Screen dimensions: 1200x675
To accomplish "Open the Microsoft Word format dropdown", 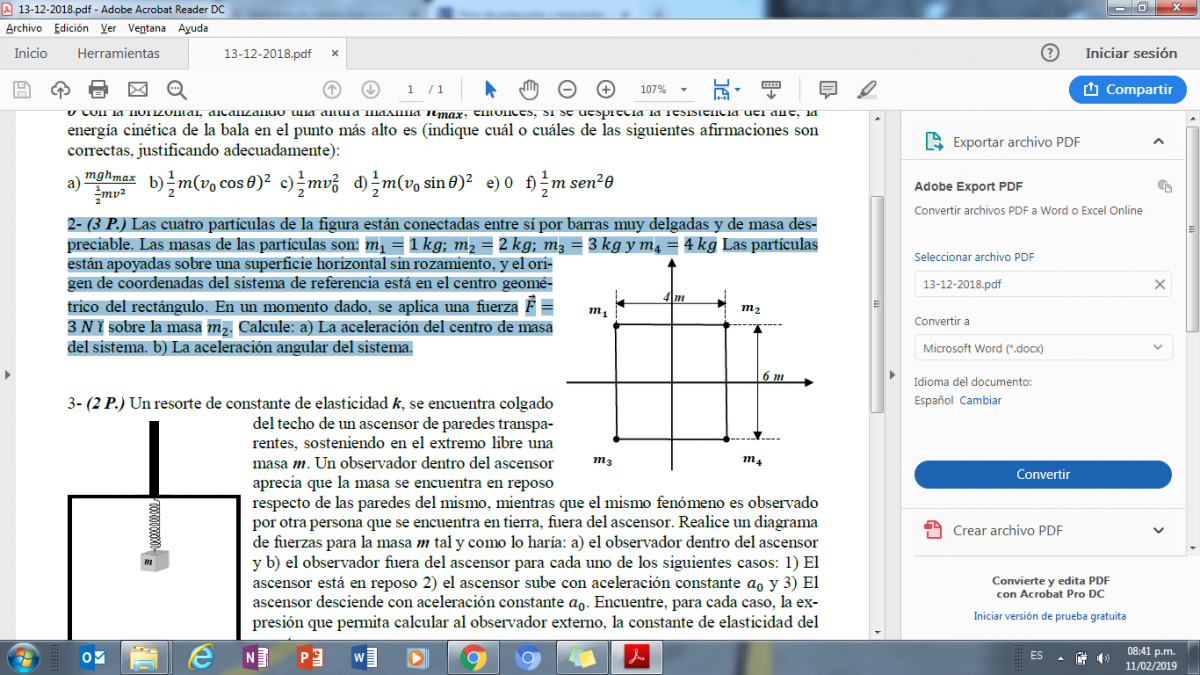I will [x=1043, y=348].
